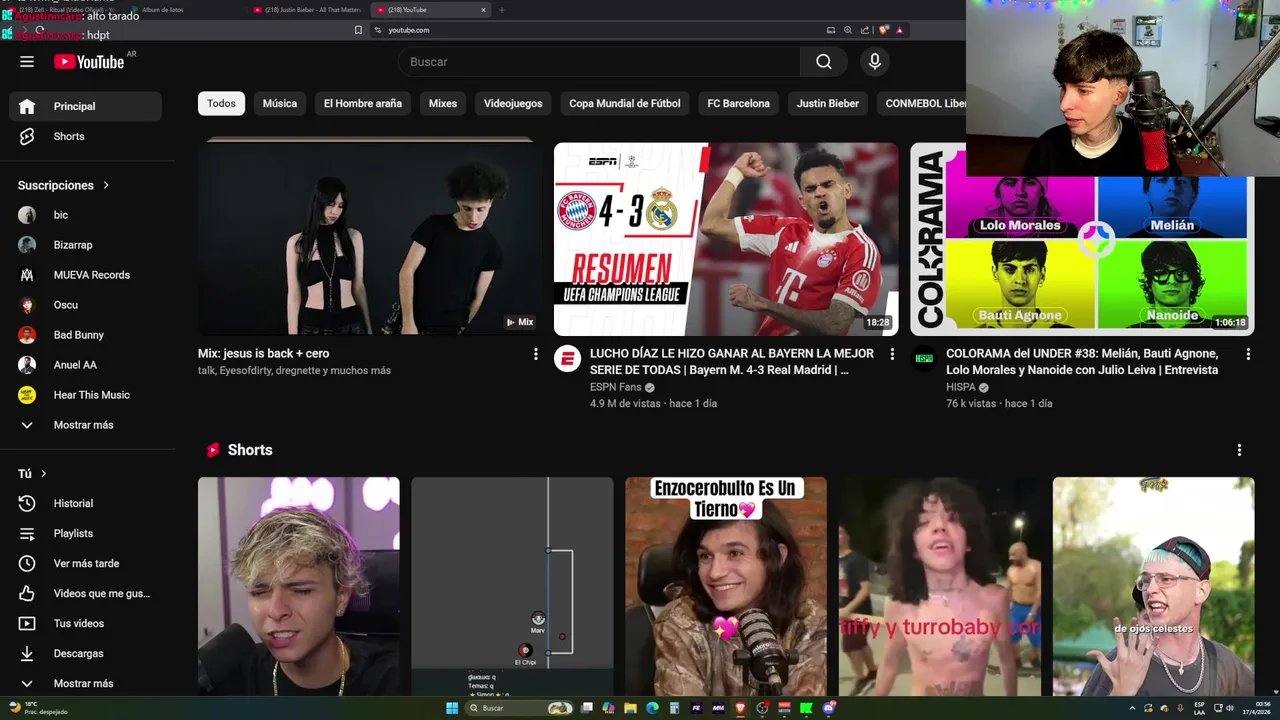Select the Mixes filter chip
This screenshot has width=1280, height=720.
443,103
